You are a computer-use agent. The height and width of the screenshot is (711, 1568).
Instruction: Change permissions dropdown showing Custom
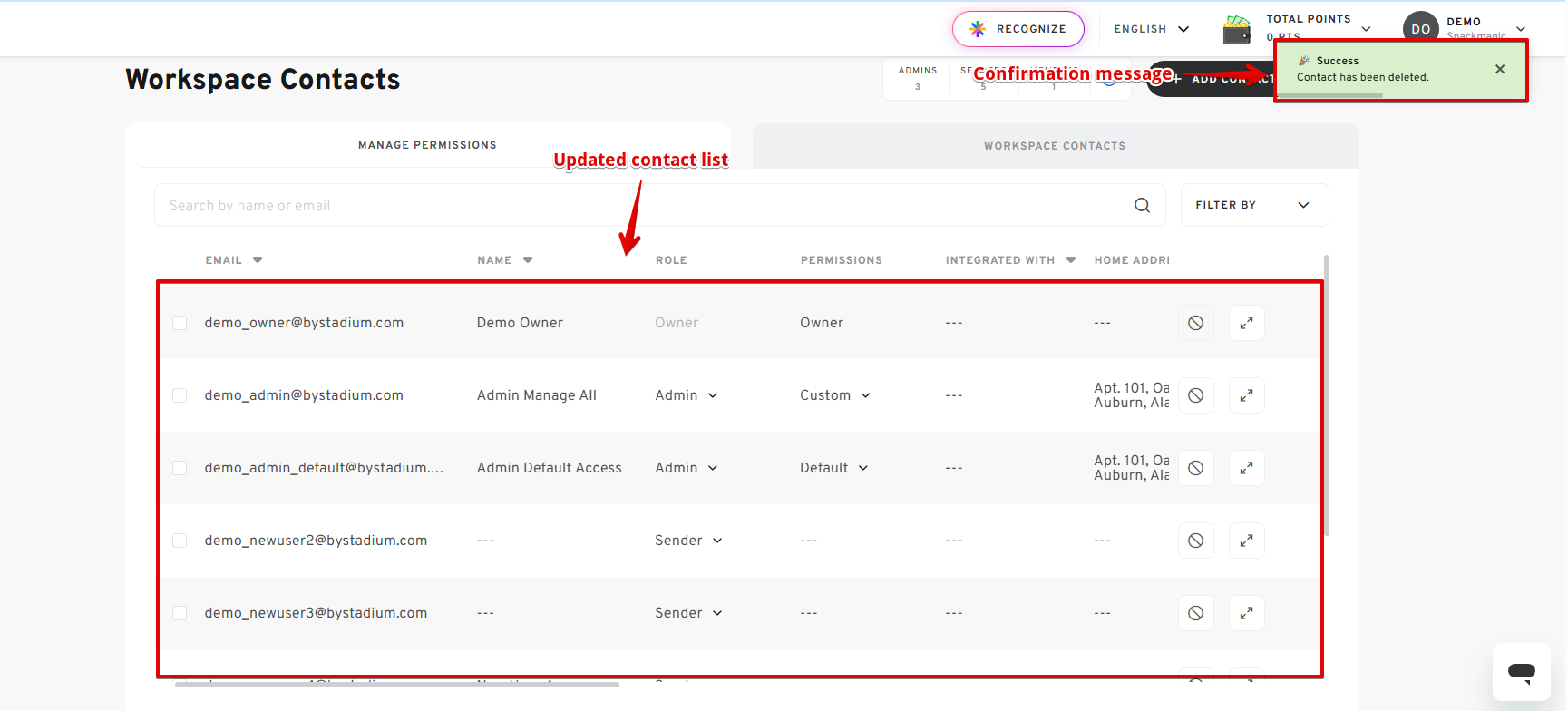pos(834,395)
